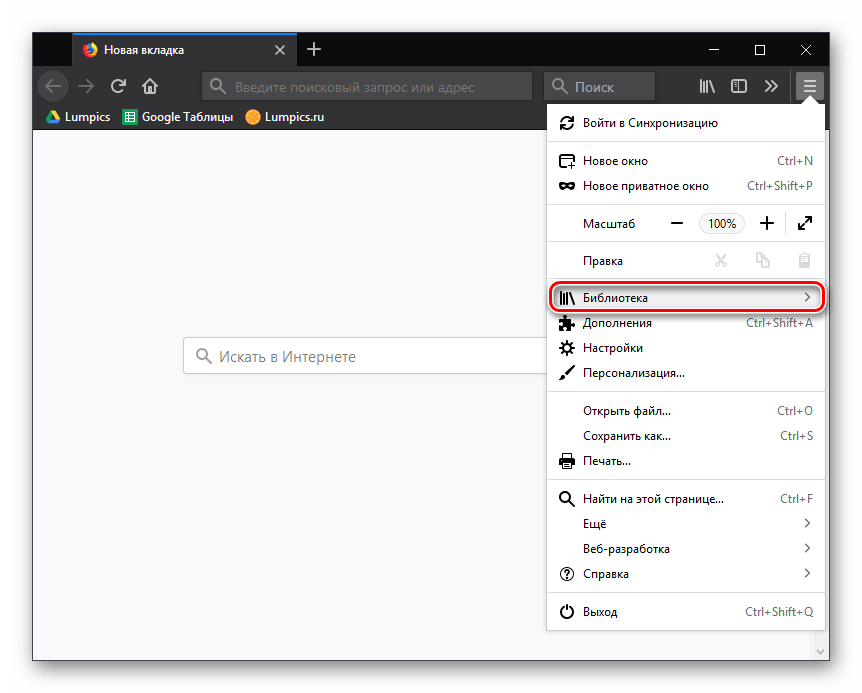This screenshot has height=693, width=862.
Task: Choose Новое окно menu entry
Action: tap(686, 161)
